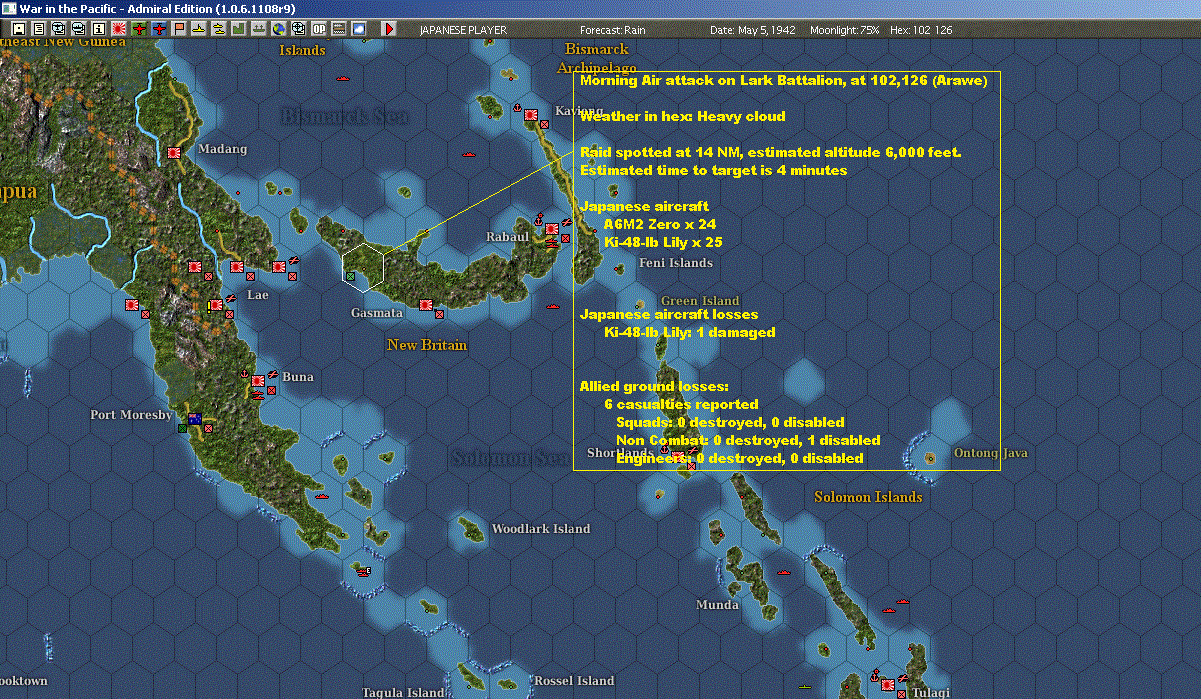The height and width of the screenshot is (699, 1201).
Task: Click the Bismarck Archipelago label
Action: click(597, 58)
